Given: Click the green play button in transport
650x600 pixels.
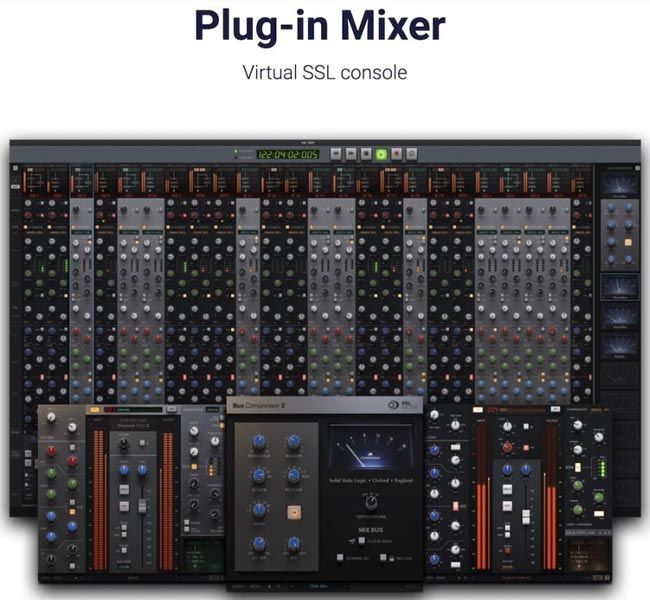Looking at the screenshot, I should 381,154.
